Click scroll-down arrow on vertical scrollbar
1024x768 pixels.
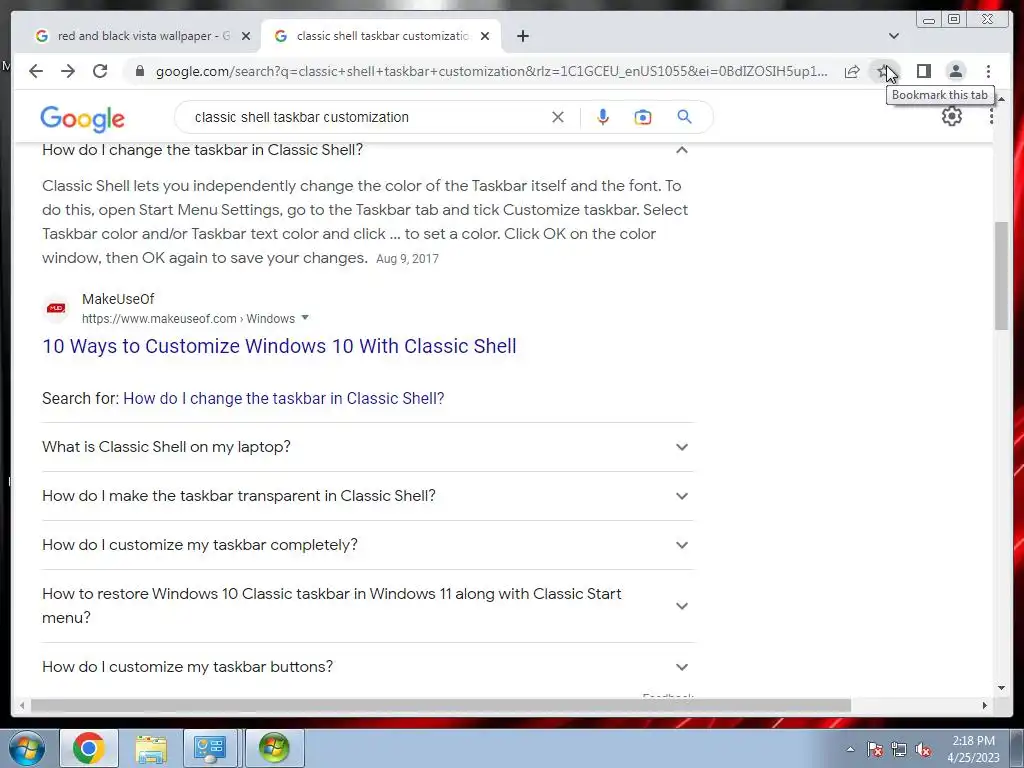point(1001,687)
